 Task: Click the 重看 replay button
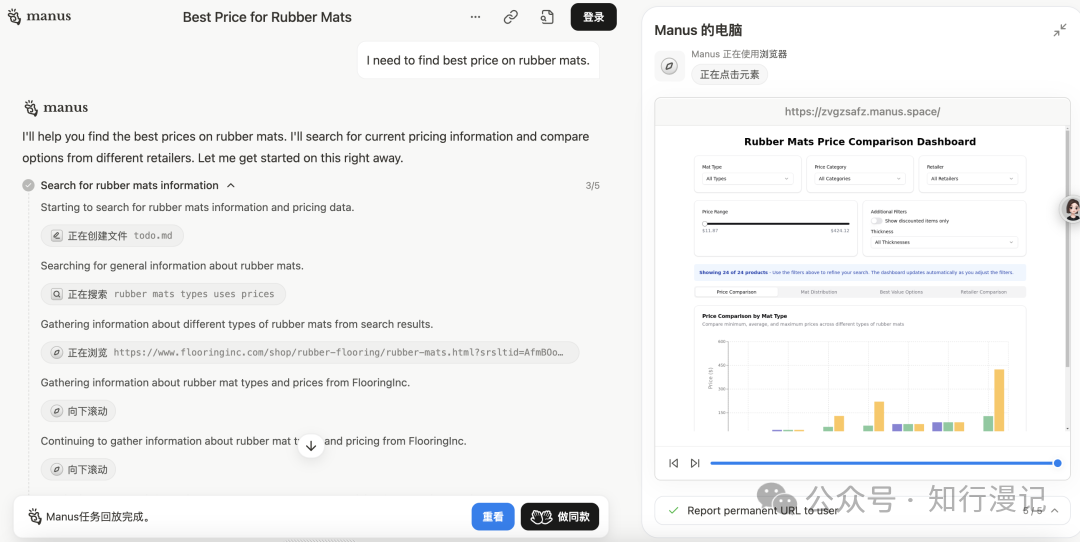493,517
